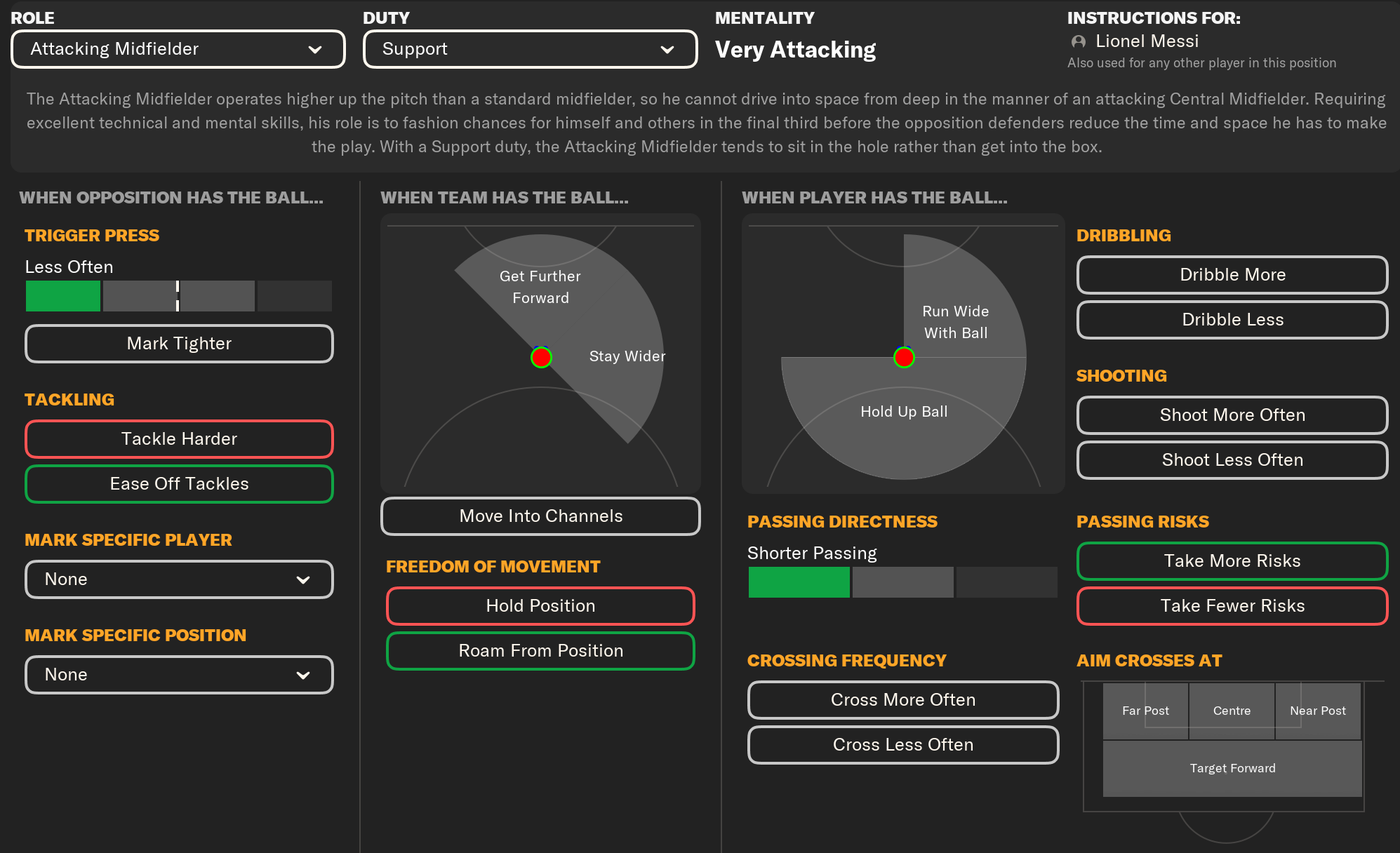Screen dimensions: 1400x853
Task: Select Get Further Forward zone on pitch
Action: pyautogui.click(x=540, y=287)
